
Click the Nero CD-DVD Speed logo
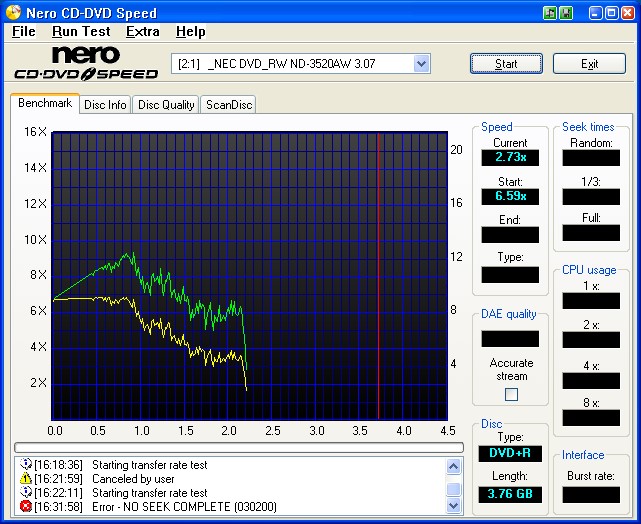coord(86,63)
